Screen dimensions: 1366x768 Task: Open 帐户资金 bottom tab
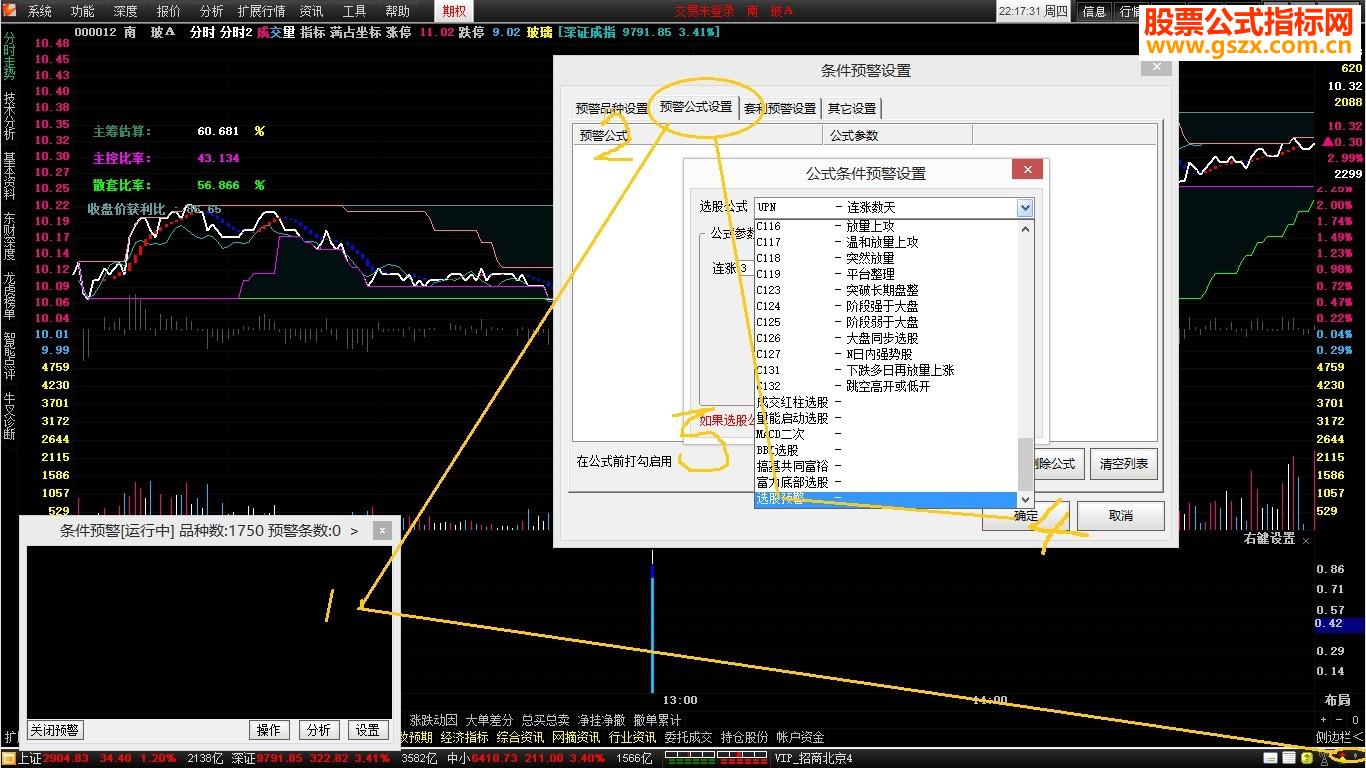click(800, 737)
